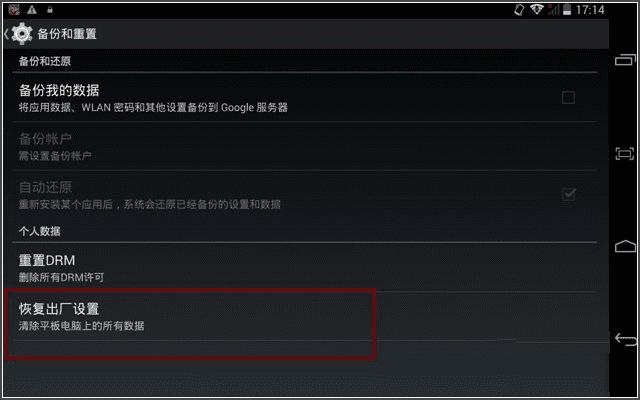Open recent apps from navigation bar
The image size is (640, 400).
click(625, 60)
